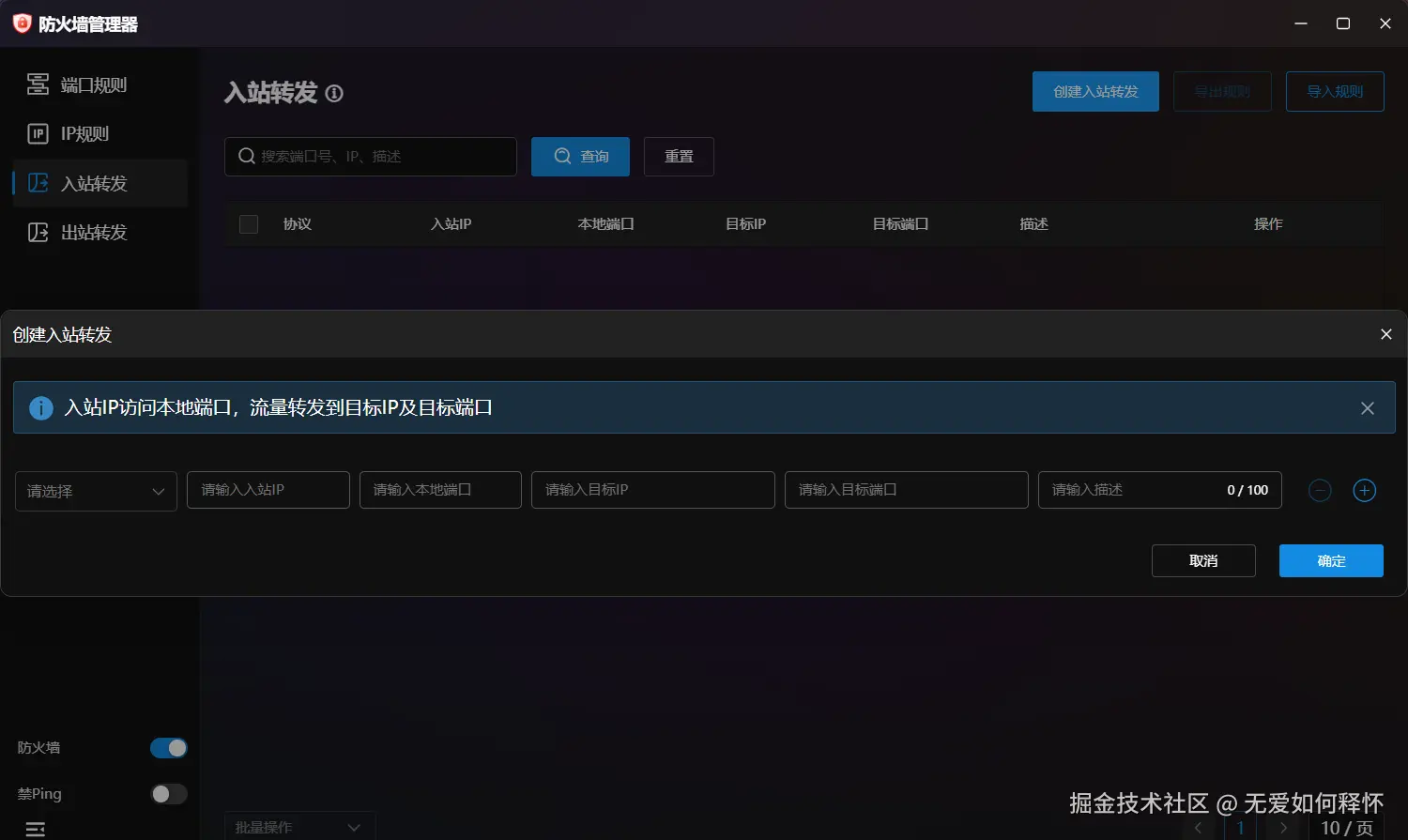
Task: Click the 重置 button
Action: (x=679, y=157)
